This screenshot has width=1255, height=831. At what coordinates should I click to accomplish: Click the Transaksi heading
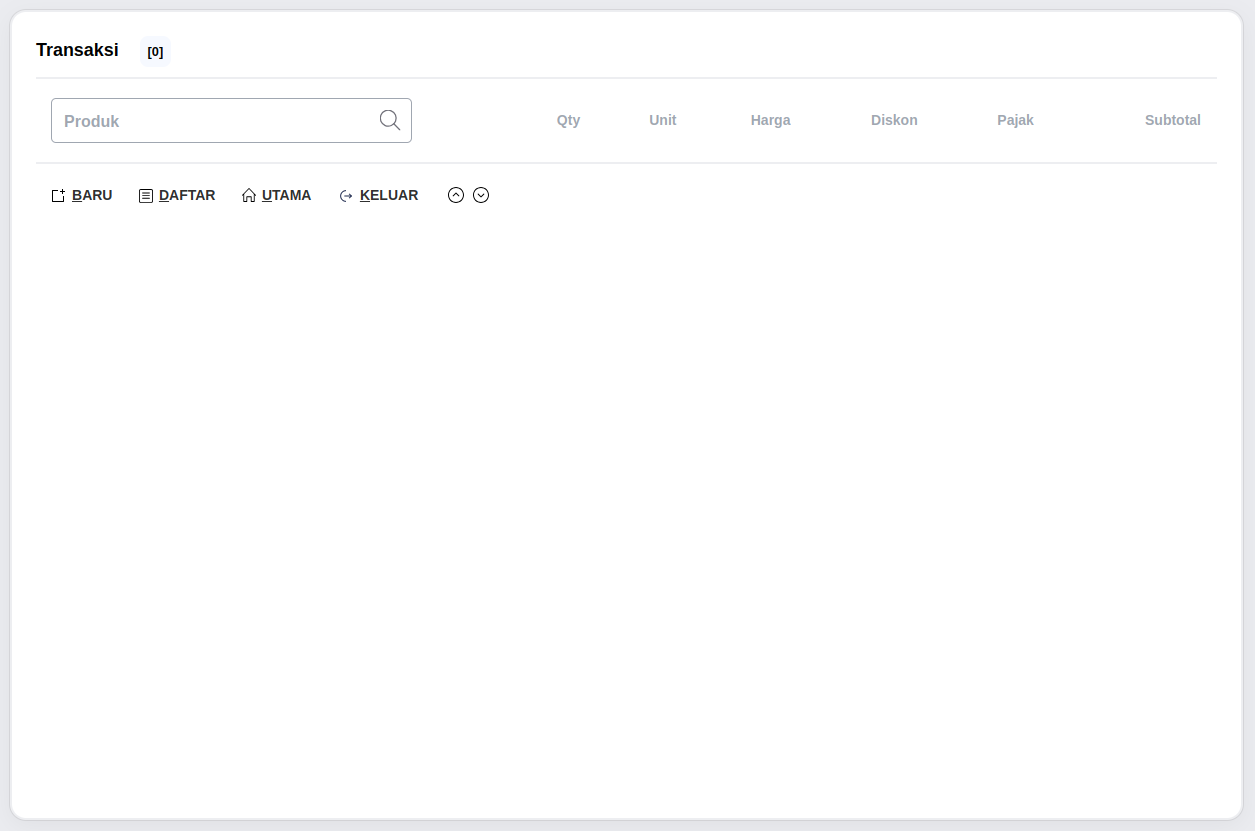[x=77, y=50]
